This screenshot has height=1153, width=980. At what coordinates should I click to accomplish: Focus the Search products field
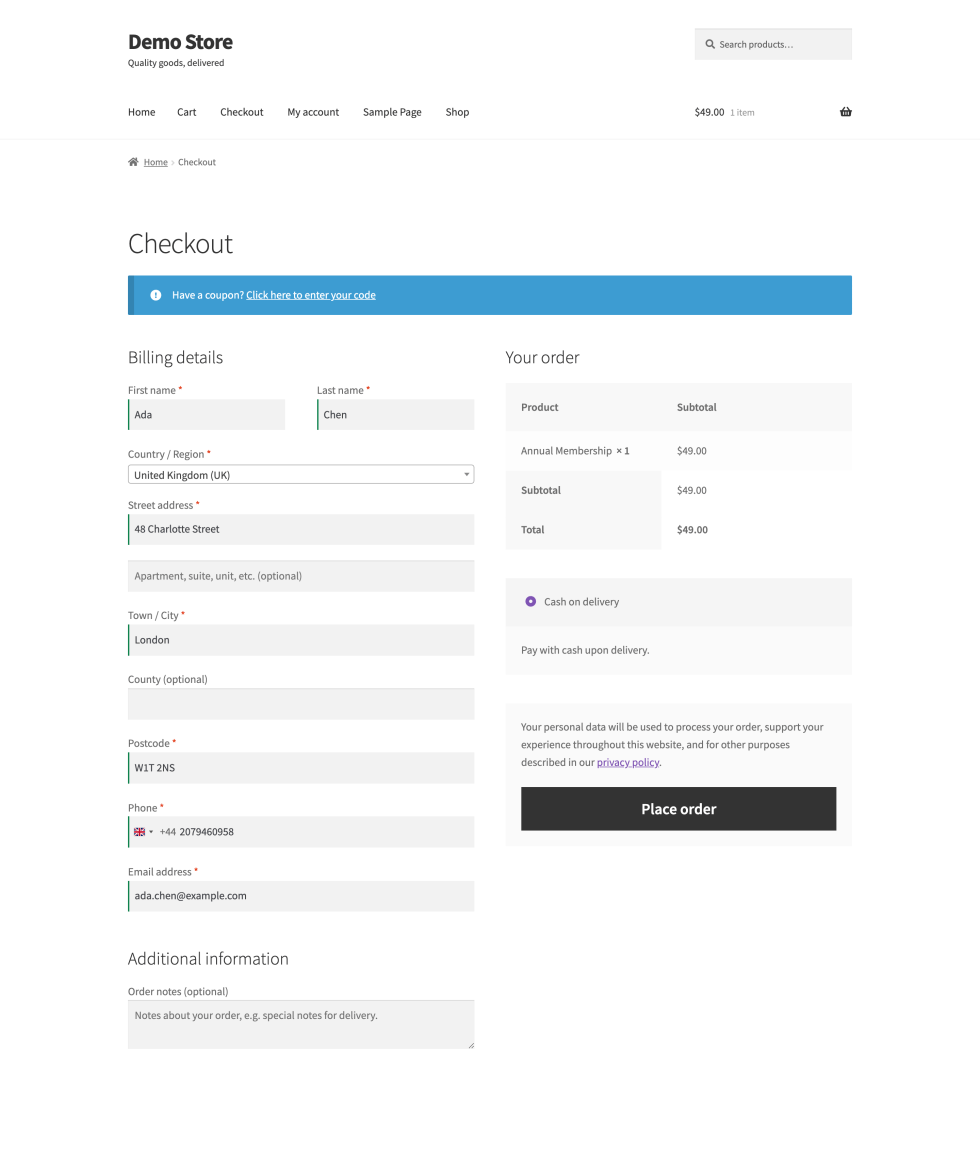tap(773, 44)
